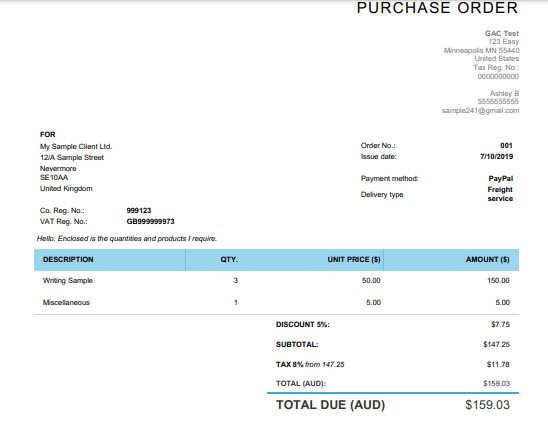Select discount amount $7.75
Viewport: 548px width, 436px height.
click(500, 325)
